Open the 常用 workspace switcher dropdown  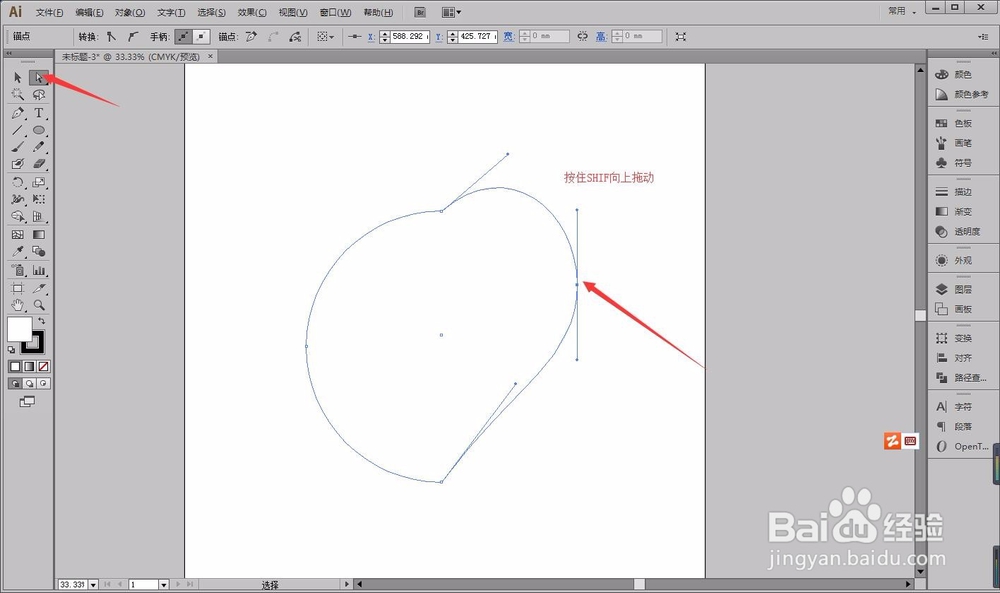pos(902,11)
